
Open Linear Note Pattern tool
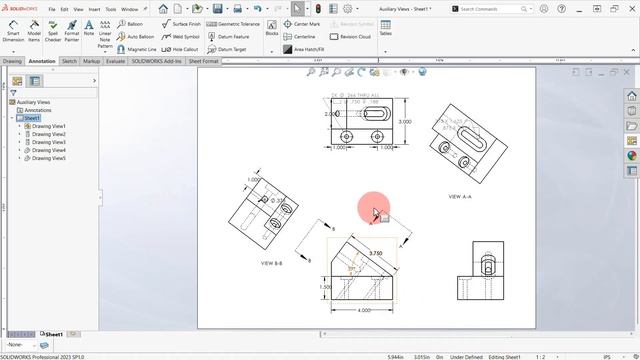(105, 34)
